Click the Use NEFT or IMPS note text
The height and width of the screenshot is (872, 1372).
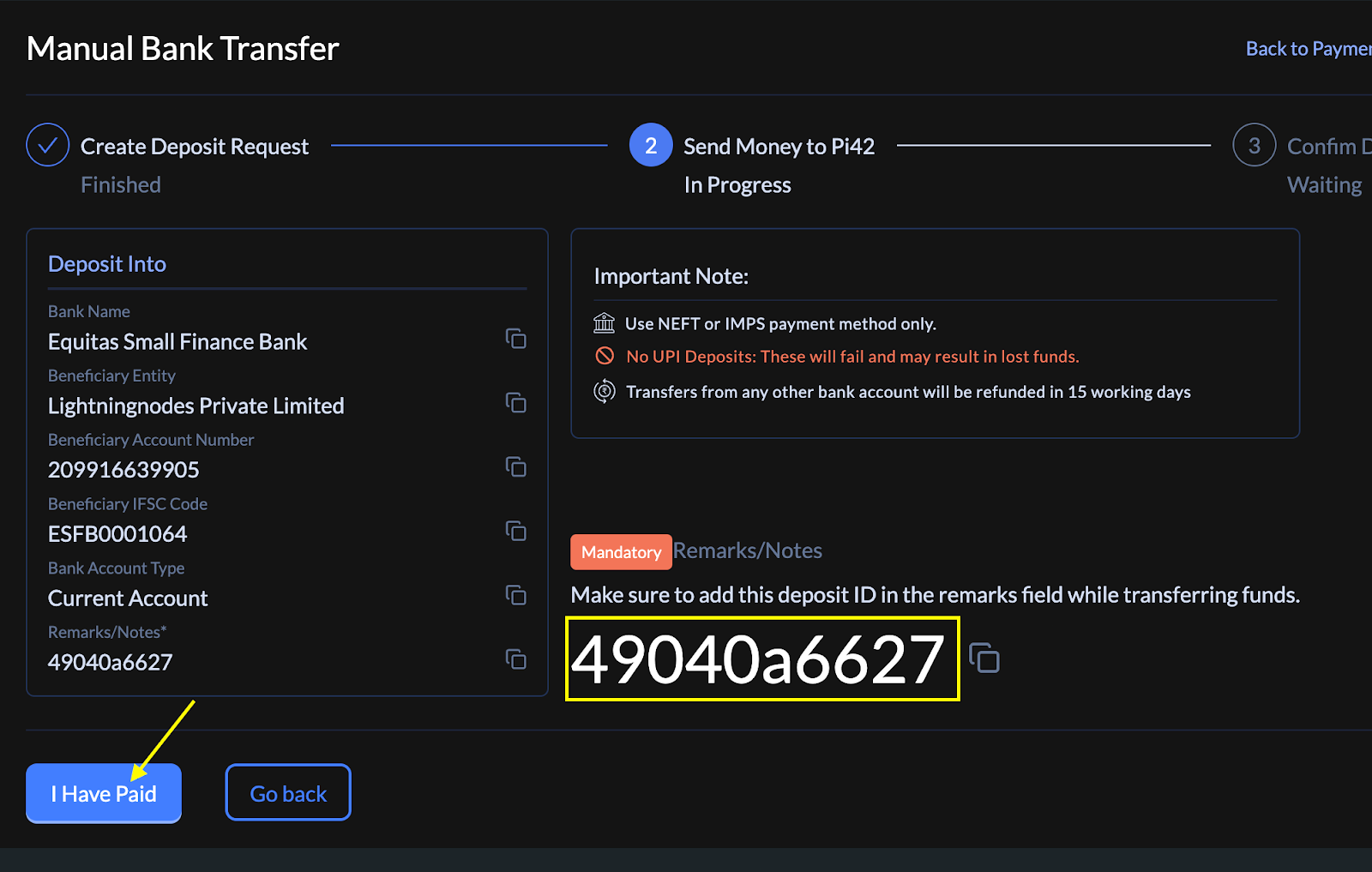click(780, 324)
